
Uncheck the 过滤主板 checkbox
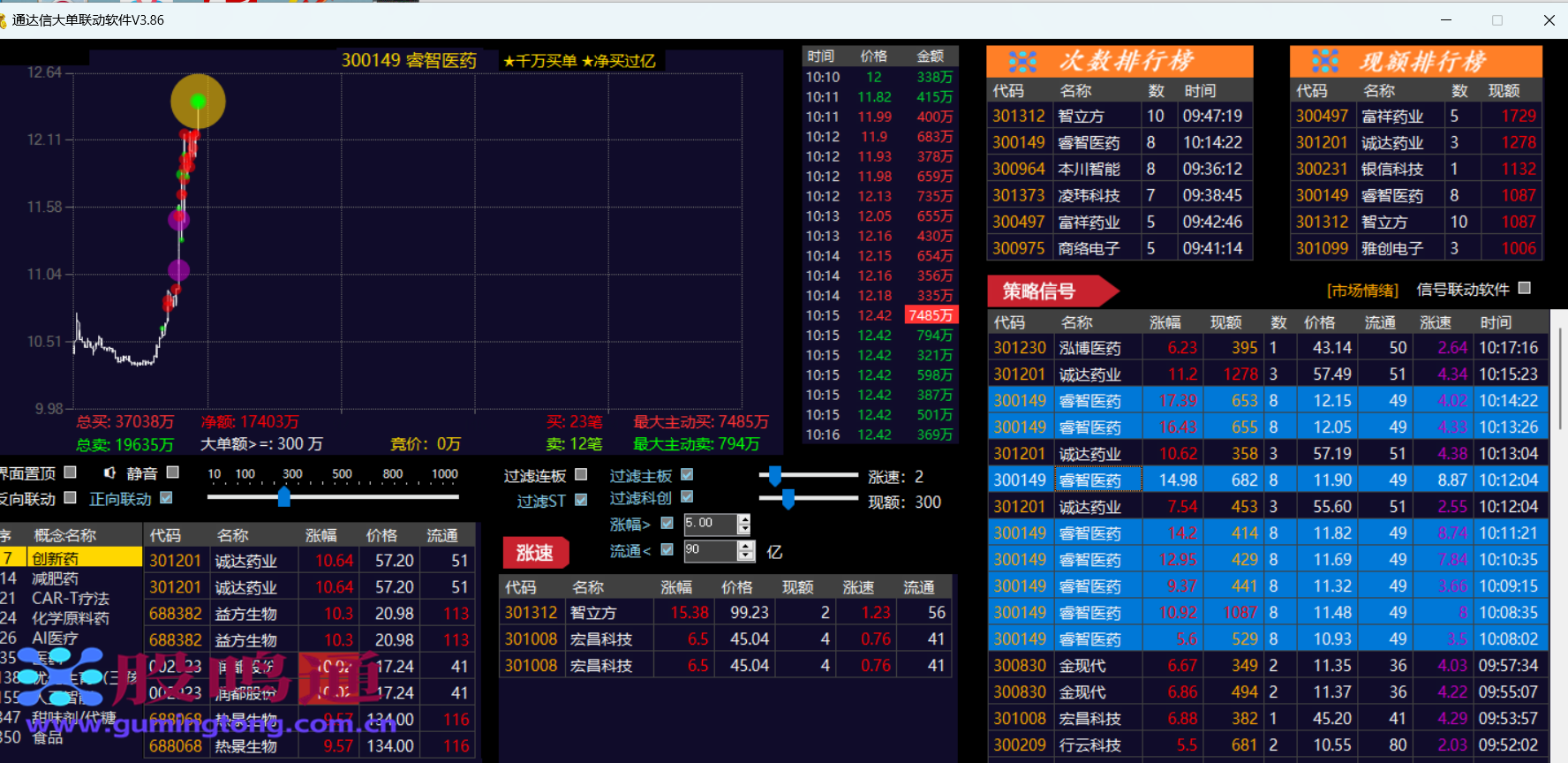point(687,474)
